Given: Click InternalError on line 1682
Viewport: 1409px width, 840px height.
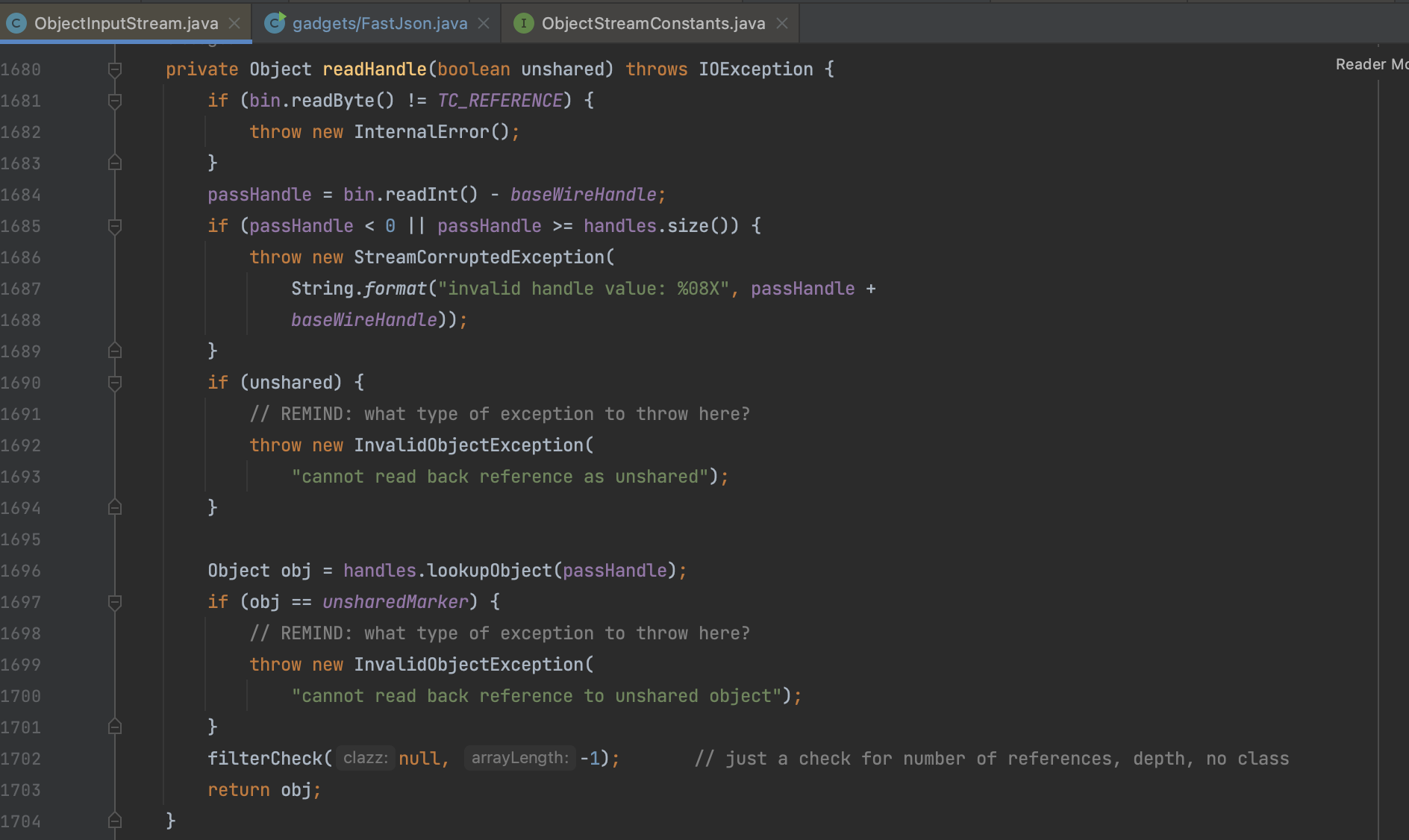Looking at the screenshot, I should (x=422, y=132).
